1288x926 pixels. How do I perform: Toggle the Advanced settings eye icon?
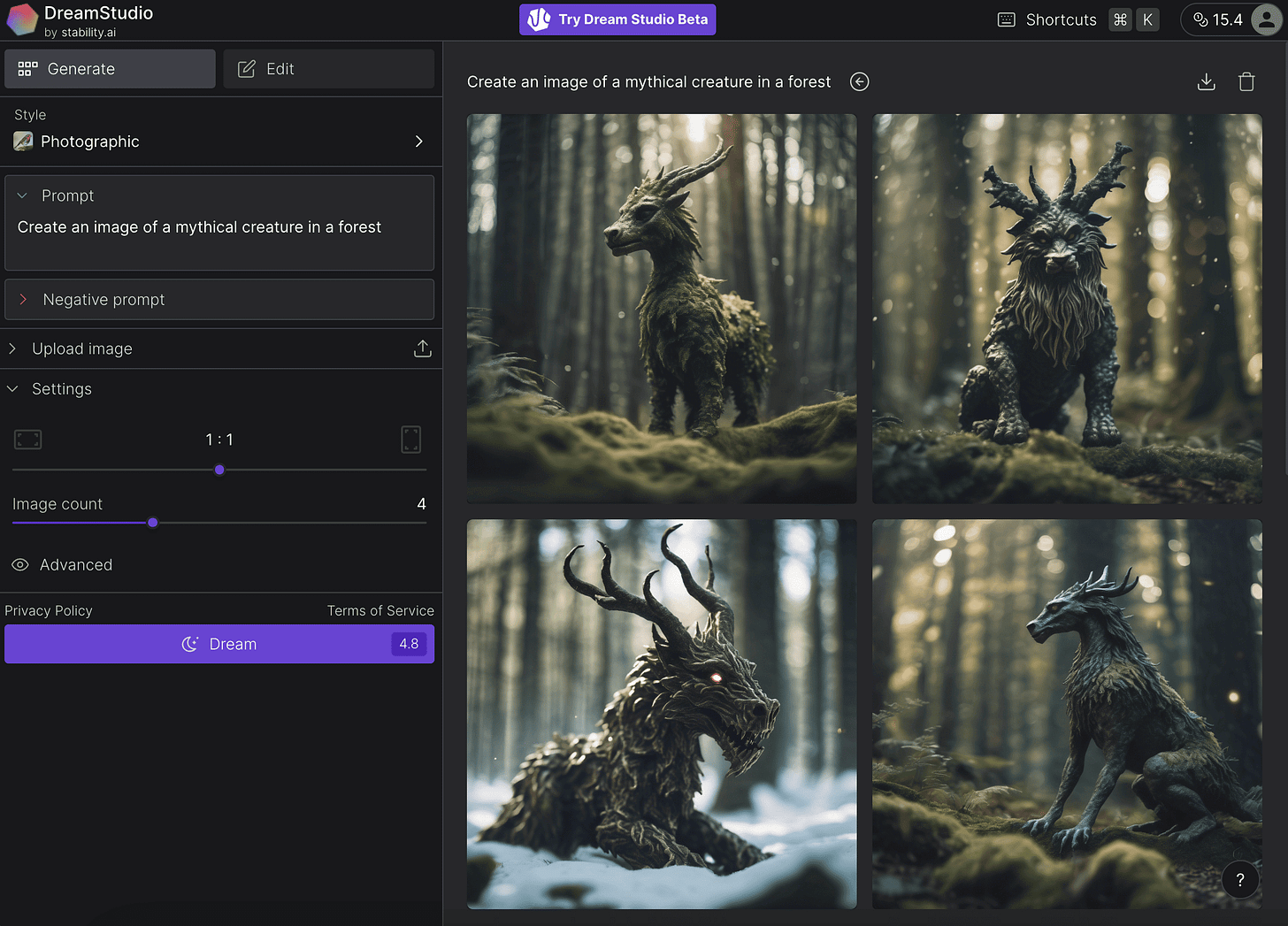point(19,564)
